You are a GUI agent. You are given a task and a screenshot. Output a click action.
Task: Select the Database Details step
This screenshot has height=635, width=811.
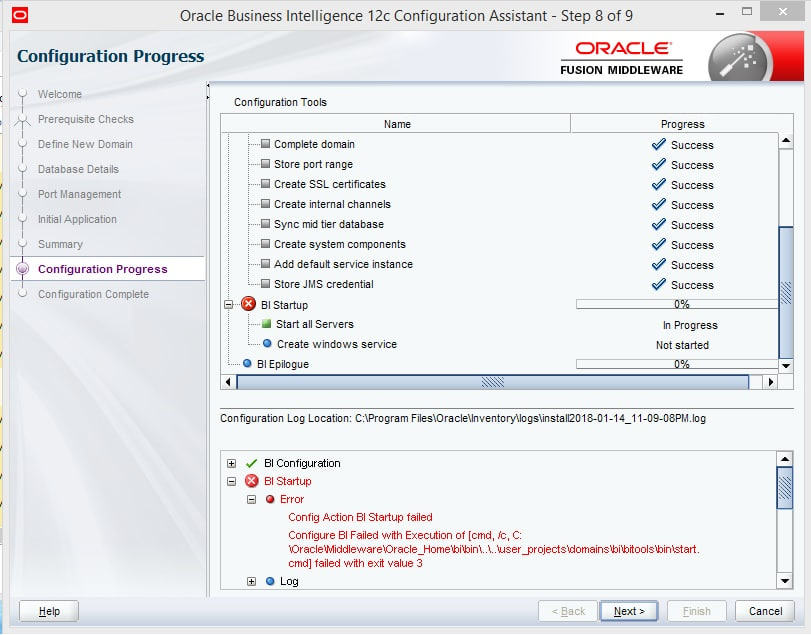[x=78, y=169]
